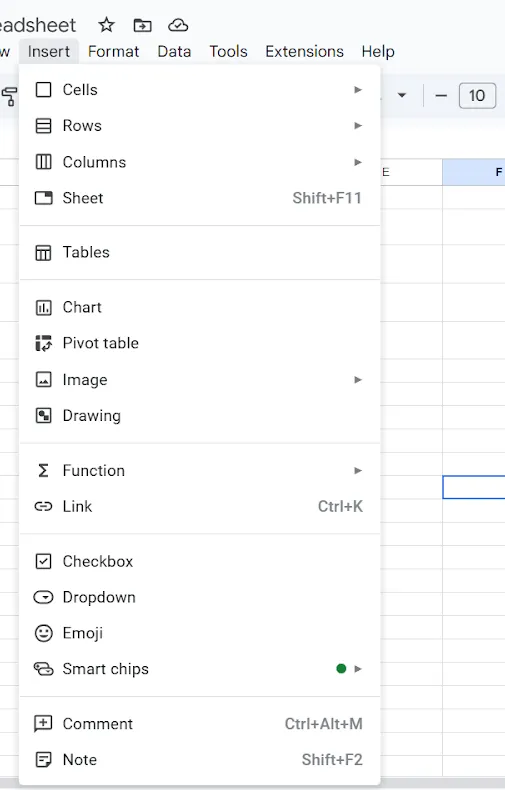Open the Format menu
Screen dimensions: 505x790
(x=113, y=51)
